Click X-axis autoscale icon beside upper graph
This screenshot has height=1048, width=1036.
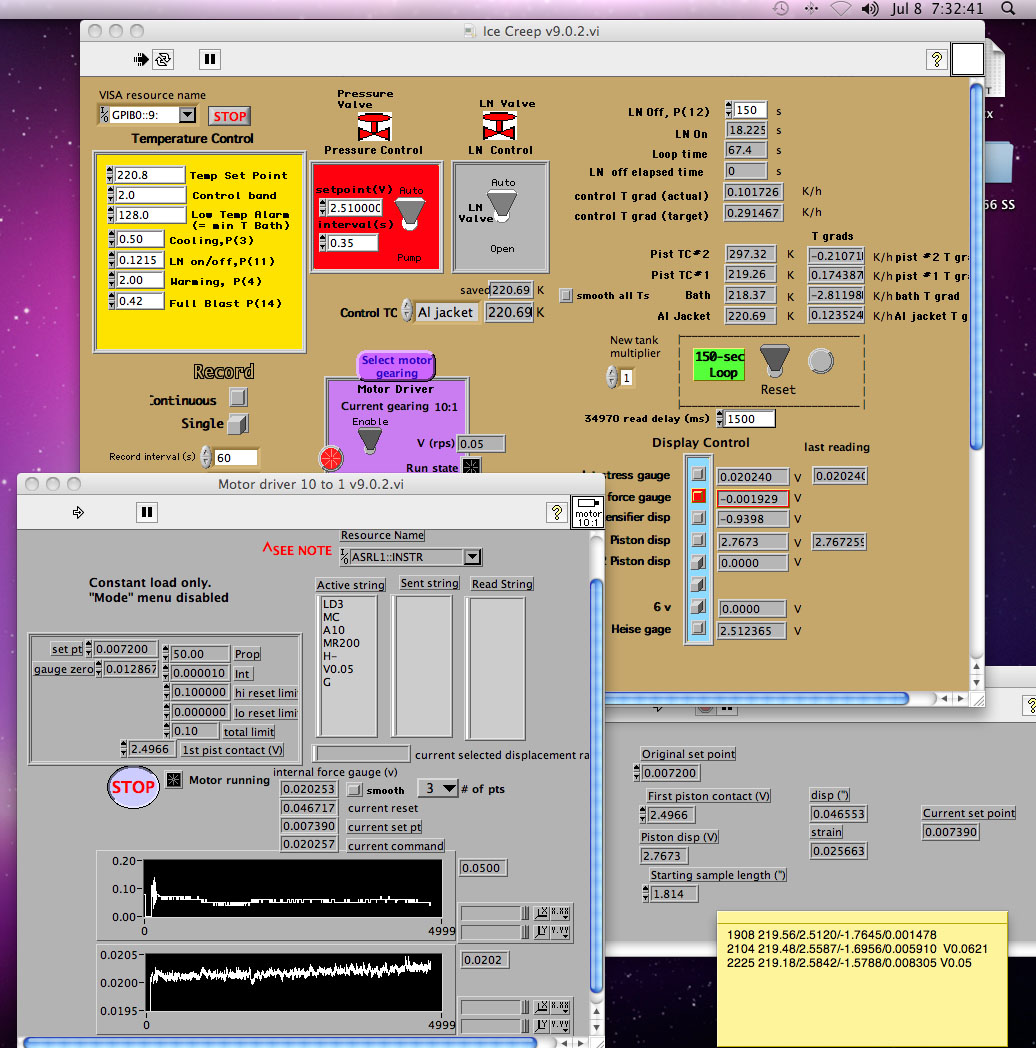point(542,913)
